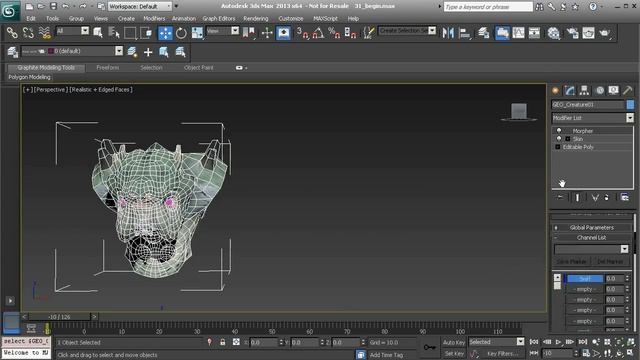Activate the Select and Rotate tool
The image size is (640, 360).
[181, 33]
